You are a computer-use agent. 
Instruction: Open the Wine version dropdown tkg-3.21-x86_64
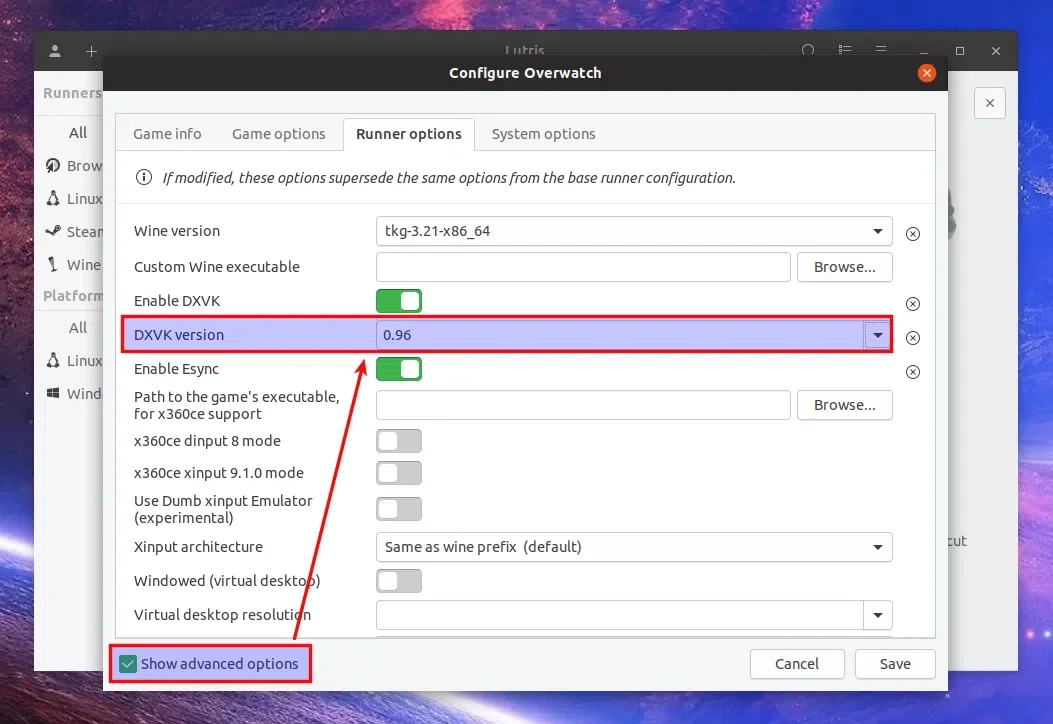pyautogui.click(x=634, y=231)
